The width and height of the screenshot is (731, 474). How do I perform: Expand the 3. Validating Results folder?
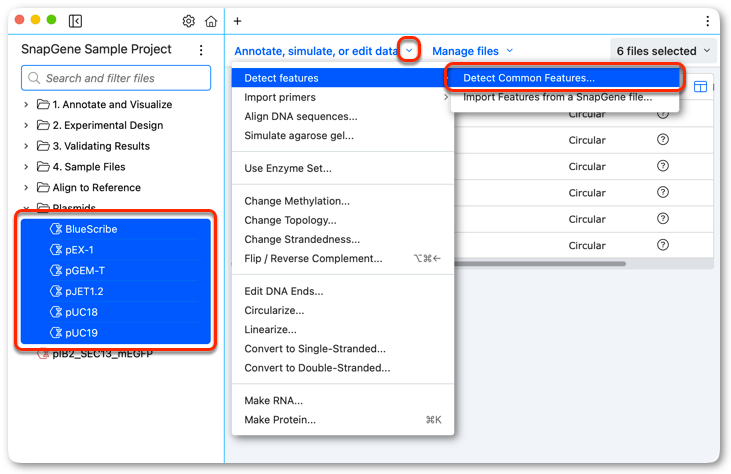click(26, 146)
